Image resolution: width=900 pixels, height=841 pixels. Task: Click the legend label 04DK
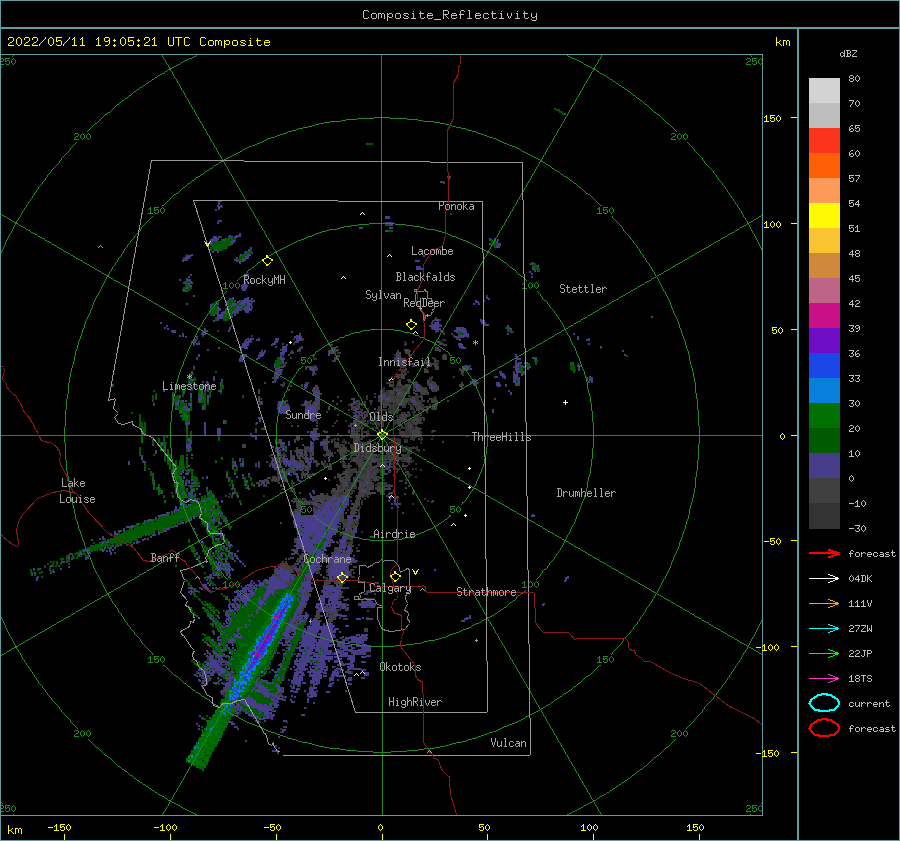click(x=860, y=578)
